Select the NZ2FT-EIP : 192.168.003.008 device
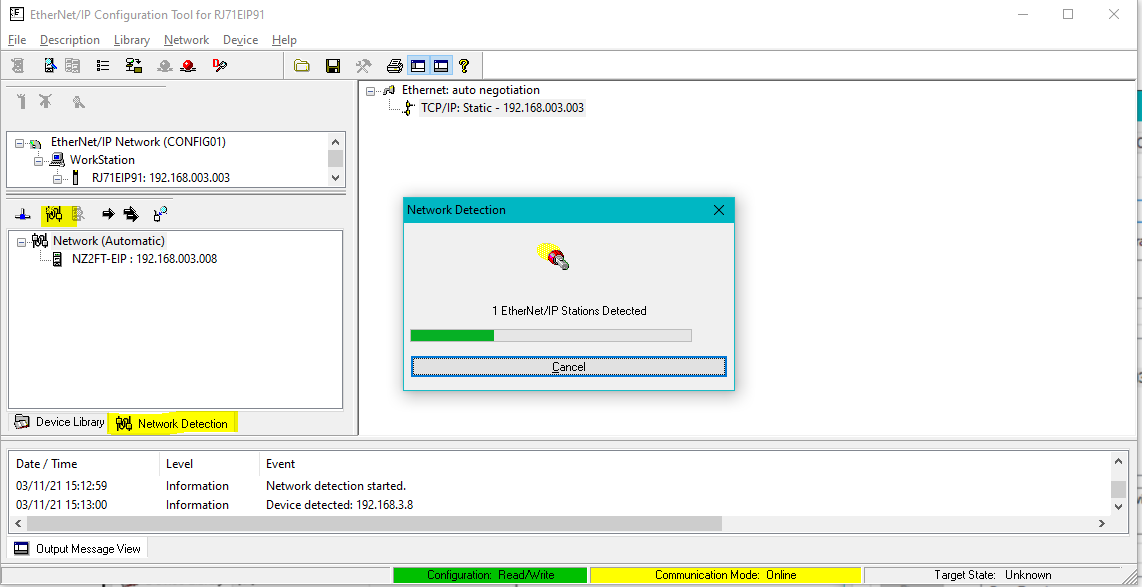 [144, 259]
